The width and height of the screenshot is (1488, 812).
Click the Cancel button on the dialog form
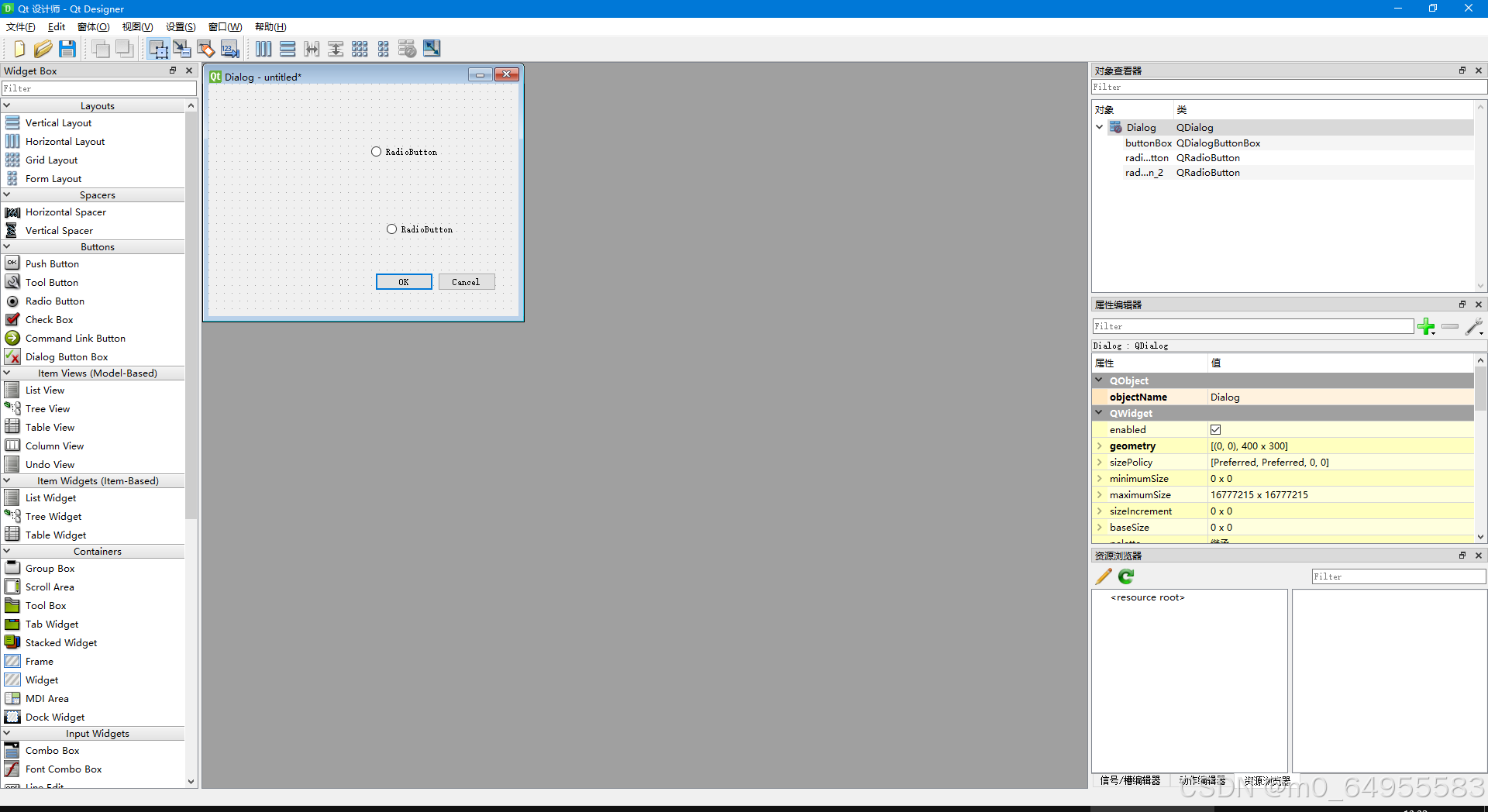(x=467, y=282)
